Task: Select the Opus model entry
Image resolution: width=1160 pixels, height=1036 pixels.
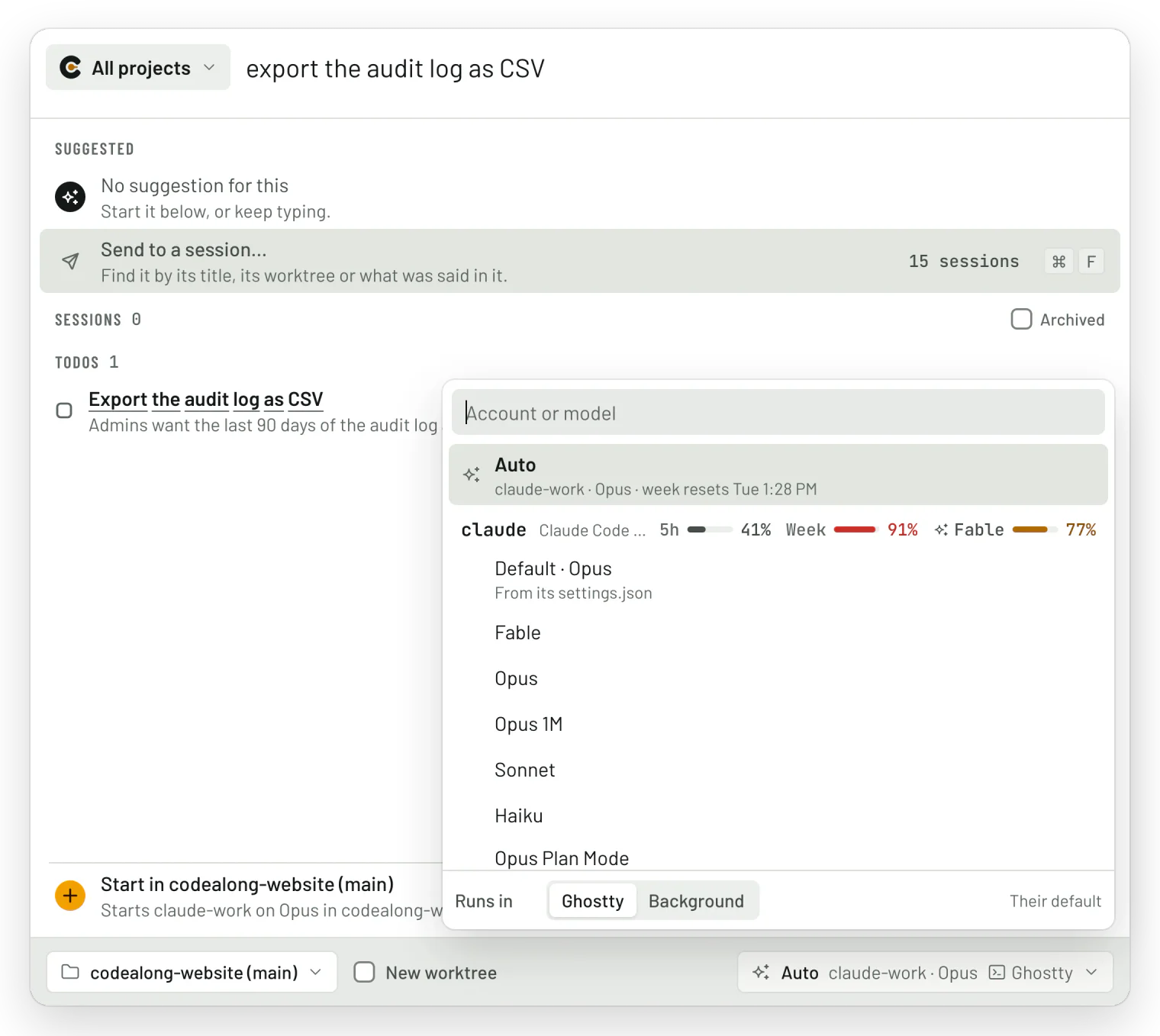Action: point(778,678)
